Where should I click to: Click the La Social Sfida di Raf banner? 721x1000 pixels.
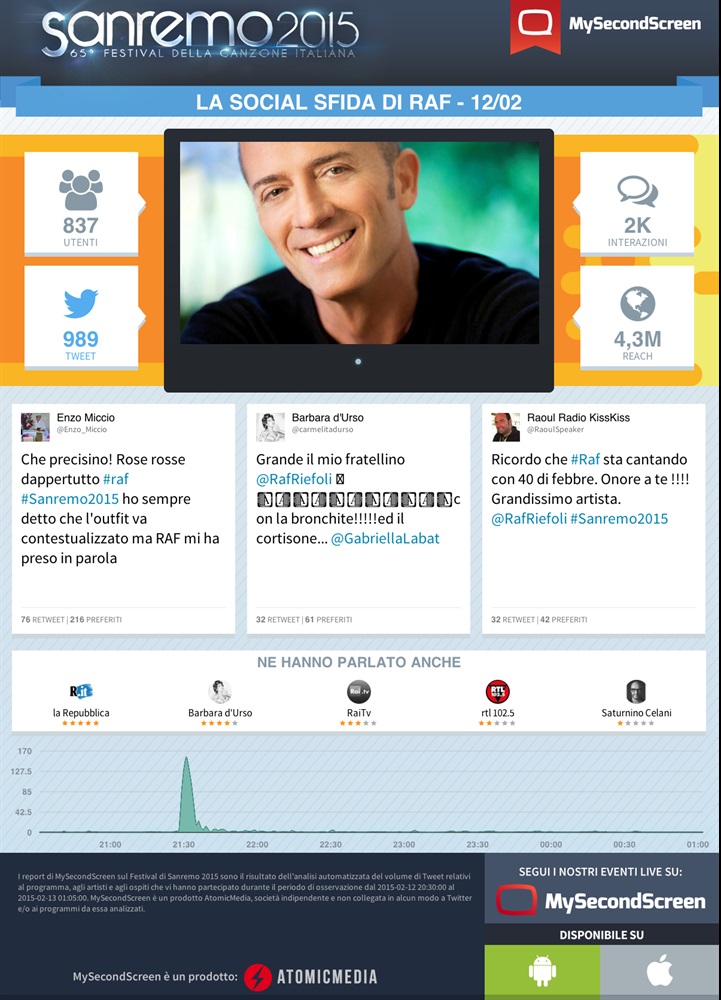pyautogui.click(x=359, y=102)
